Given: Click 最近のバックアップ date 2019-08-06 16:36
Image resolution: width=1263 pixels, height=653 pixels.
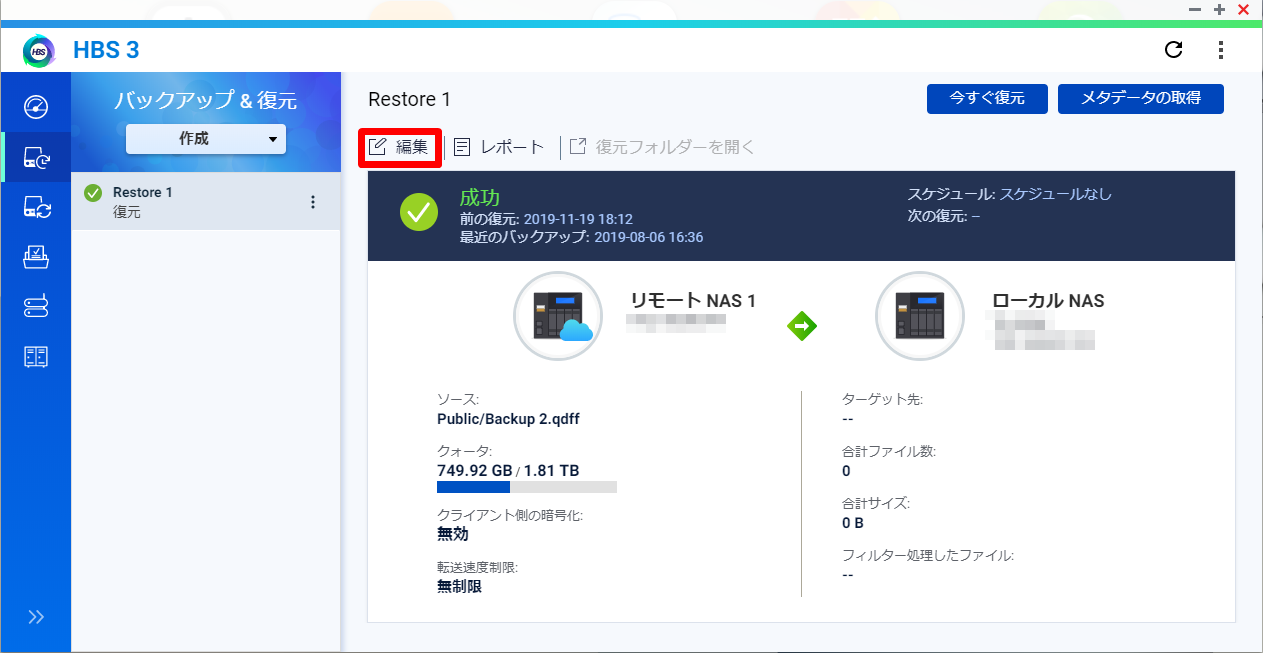Looking at the screenshot, I should 649,237.
